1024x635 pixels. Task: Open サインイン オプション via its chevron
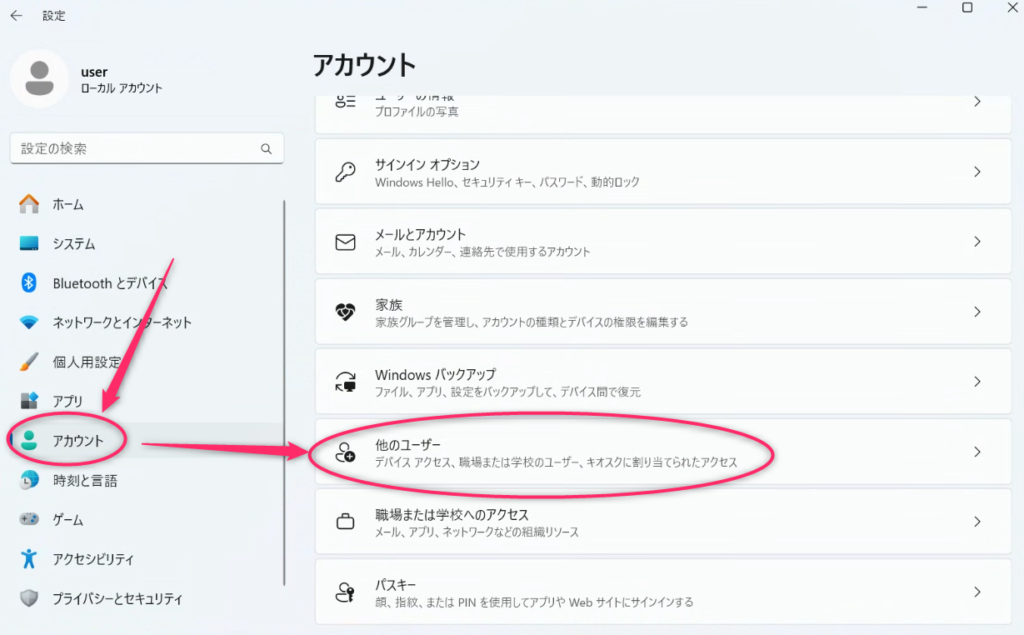click(x=977, y=172)
